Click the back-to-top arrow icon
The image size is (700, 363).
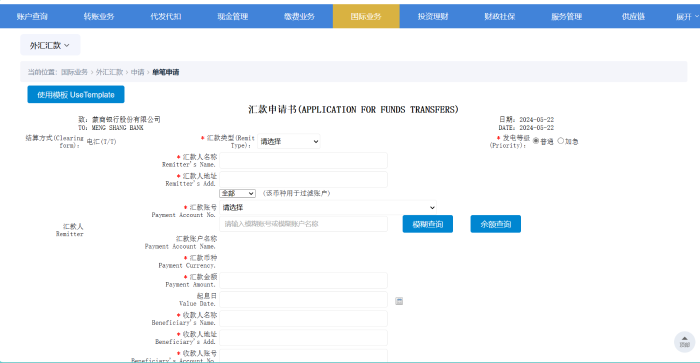[x=684, y=342]
